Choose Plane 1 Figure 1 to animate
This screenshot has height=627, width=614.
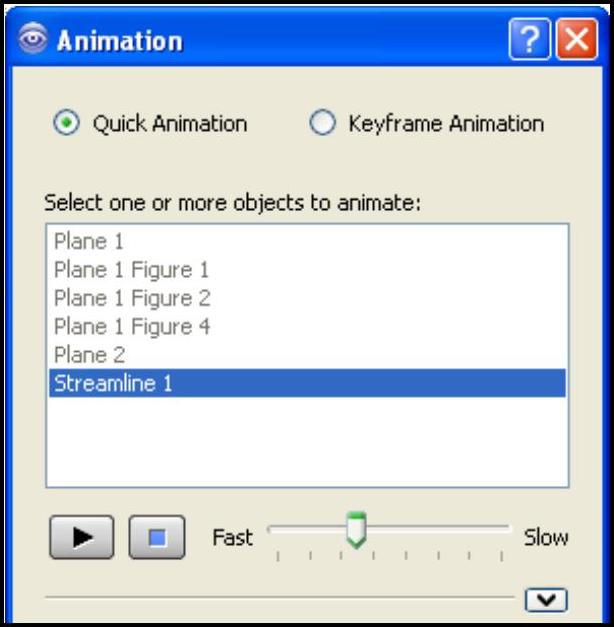[131, 269]
